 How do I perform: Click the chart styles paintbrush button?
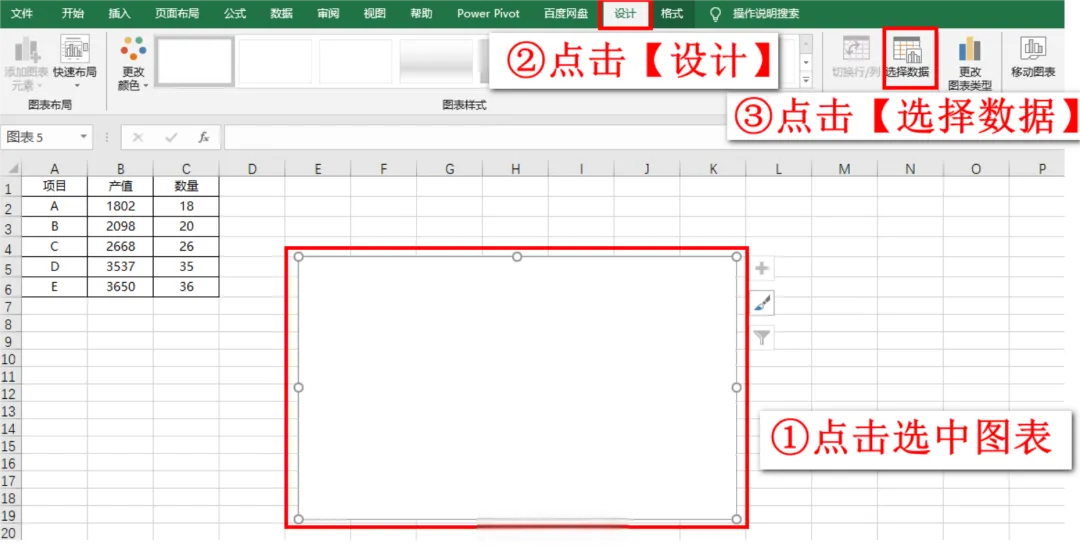coord(762,303)
